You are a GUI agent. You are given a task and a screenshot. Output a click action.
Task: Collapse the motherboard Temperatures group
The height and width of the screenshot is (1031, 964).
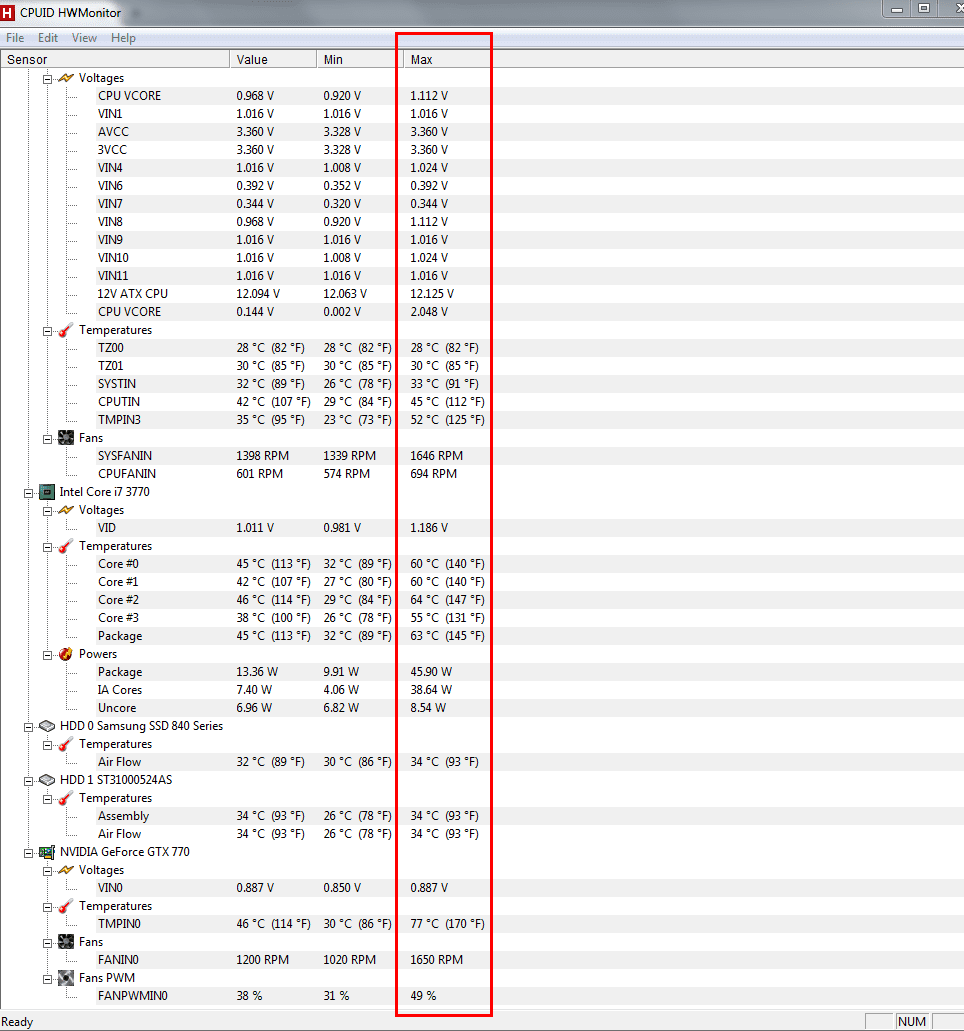coord(47,331)
